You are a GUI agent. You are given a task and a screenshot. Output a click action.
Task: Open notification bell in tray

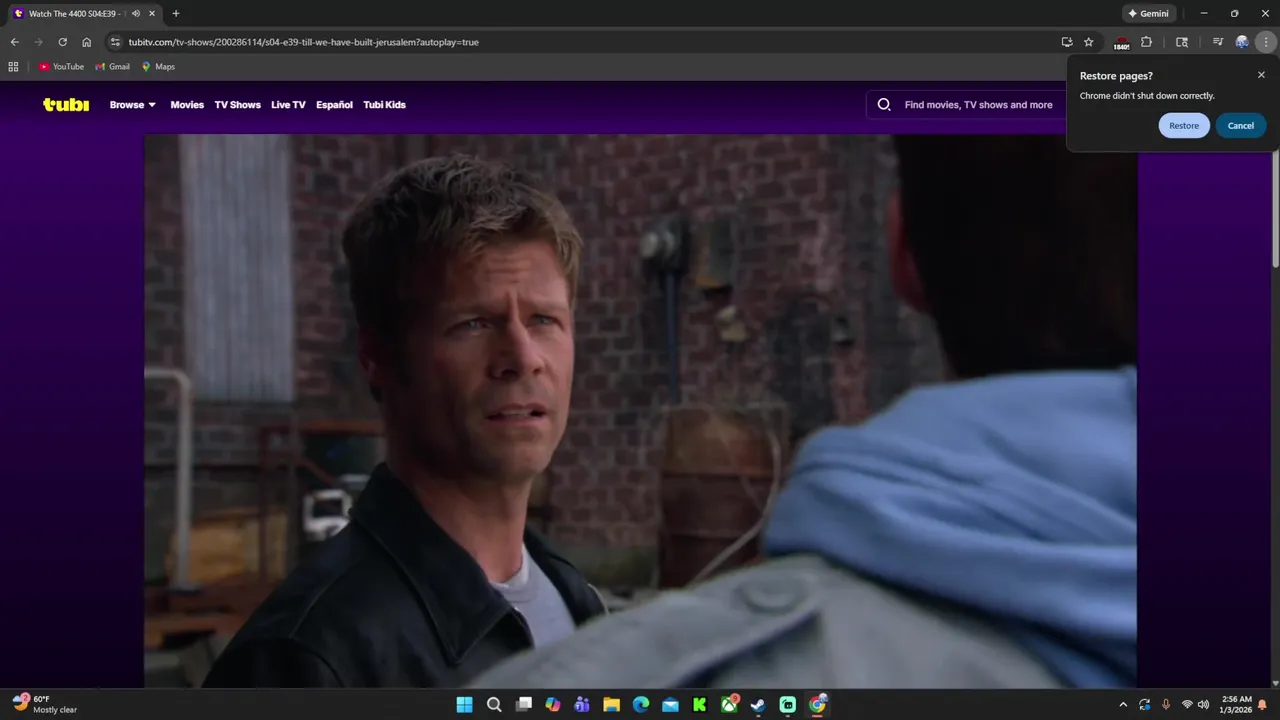point(1263,705)
